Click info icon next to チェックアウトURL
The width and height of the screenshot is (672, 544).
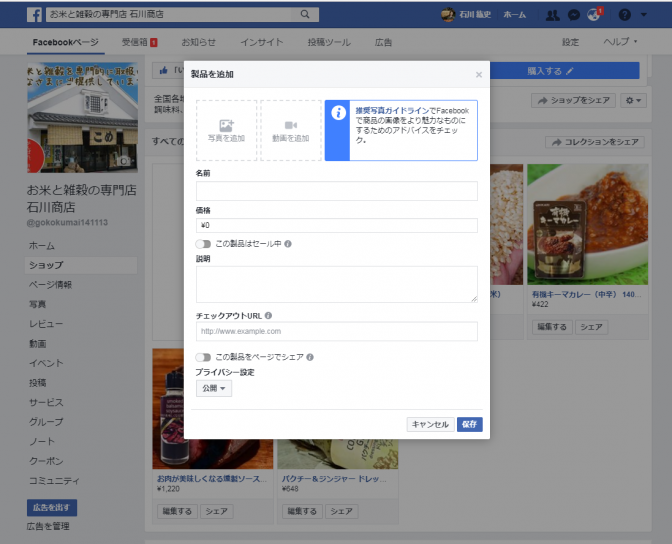[268, 316]
